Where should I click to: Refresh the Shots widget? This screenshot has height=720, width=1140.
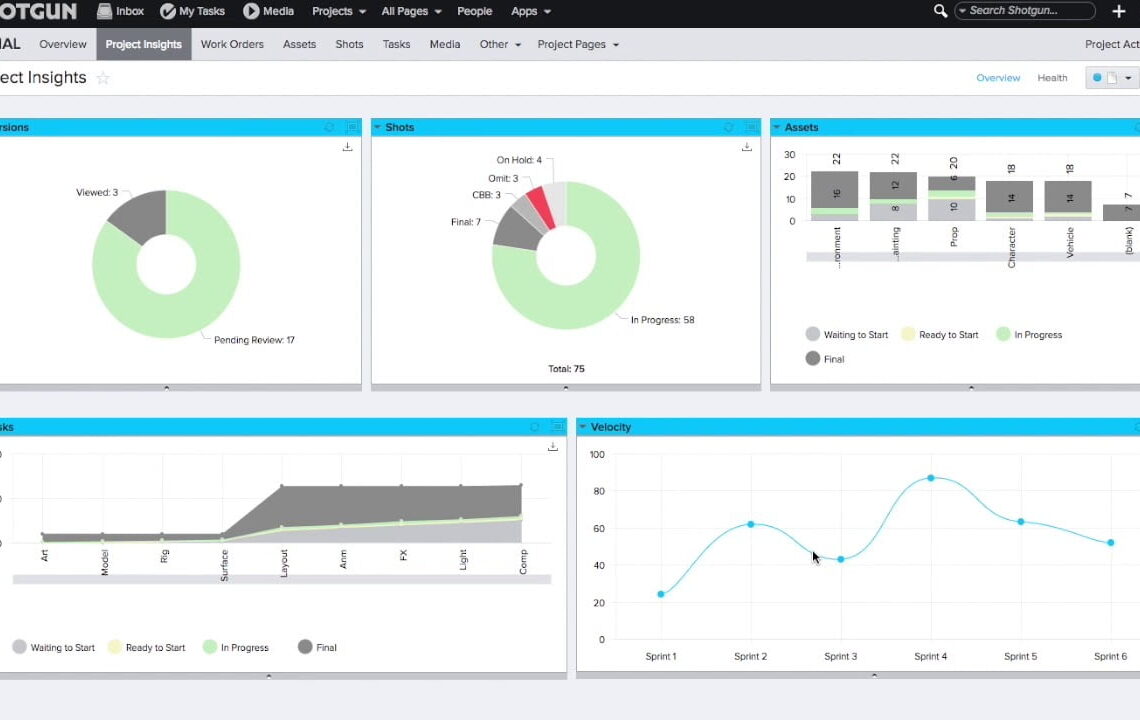click(728, 127)
